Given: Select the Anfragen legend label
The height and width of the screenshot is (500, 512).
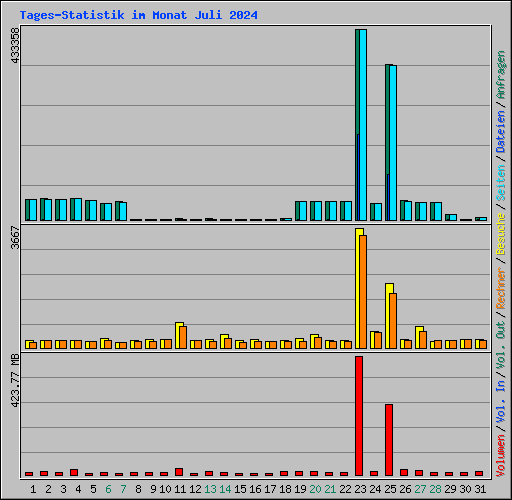Looking at the screenshot, I should click(x=501, y=75).
